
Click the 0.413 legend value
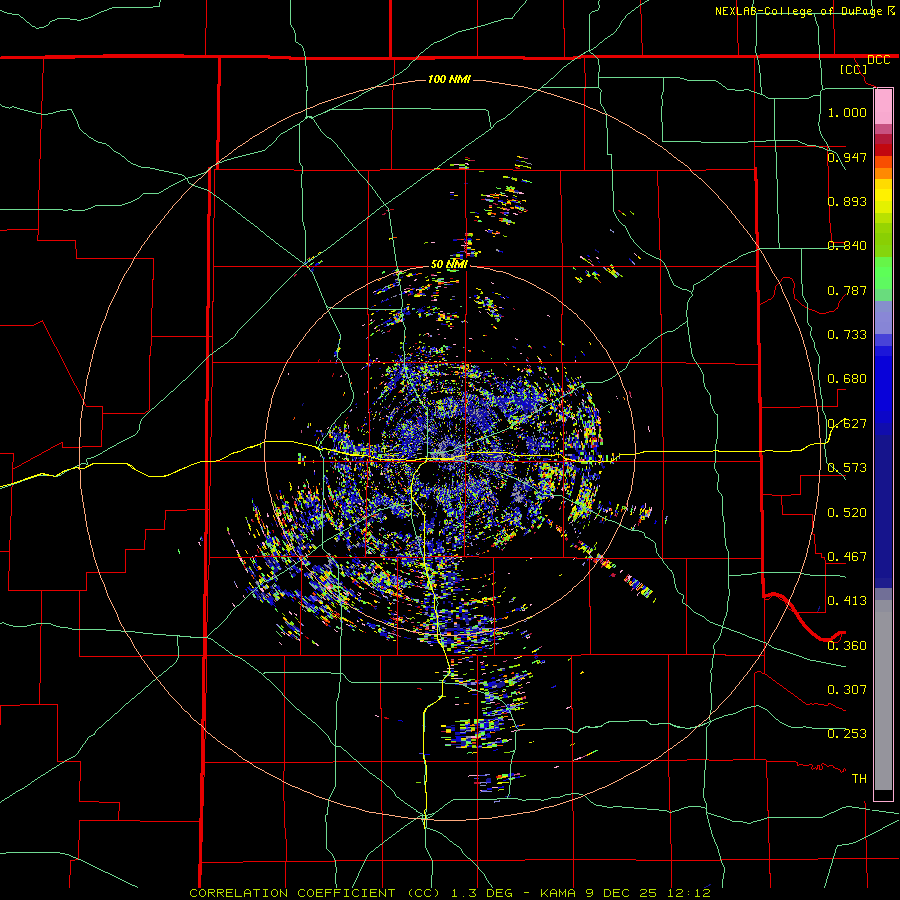tap(847, 601)
